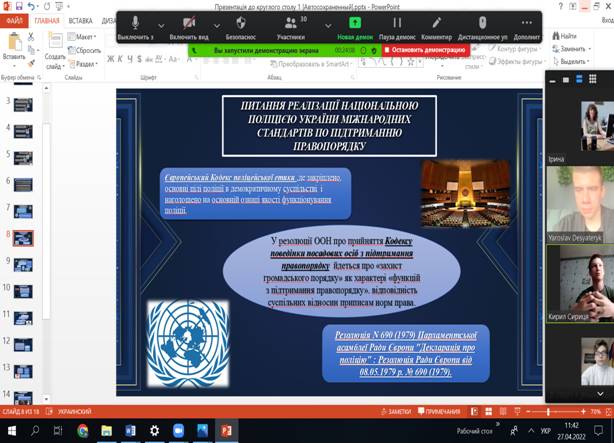Open Zoom participants list

click(x=291, y=27)
